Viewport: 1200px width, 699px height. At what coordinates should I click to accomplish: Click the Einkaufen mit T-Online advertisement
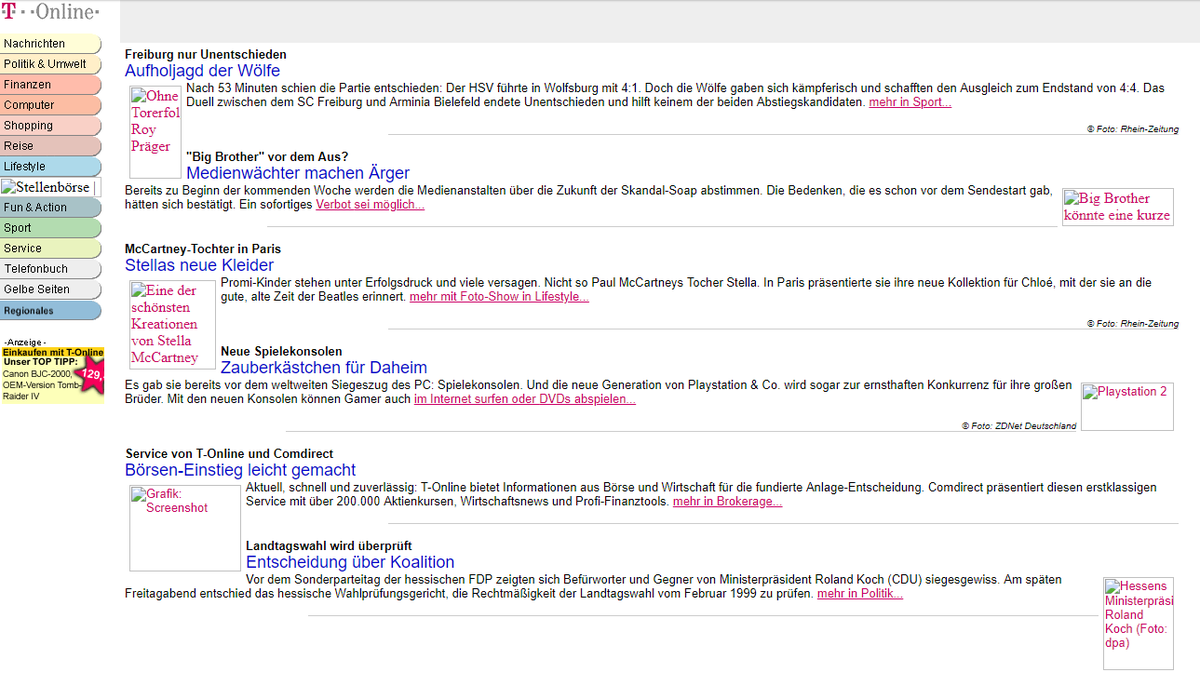pyautogui.click(x=52, y=375)
